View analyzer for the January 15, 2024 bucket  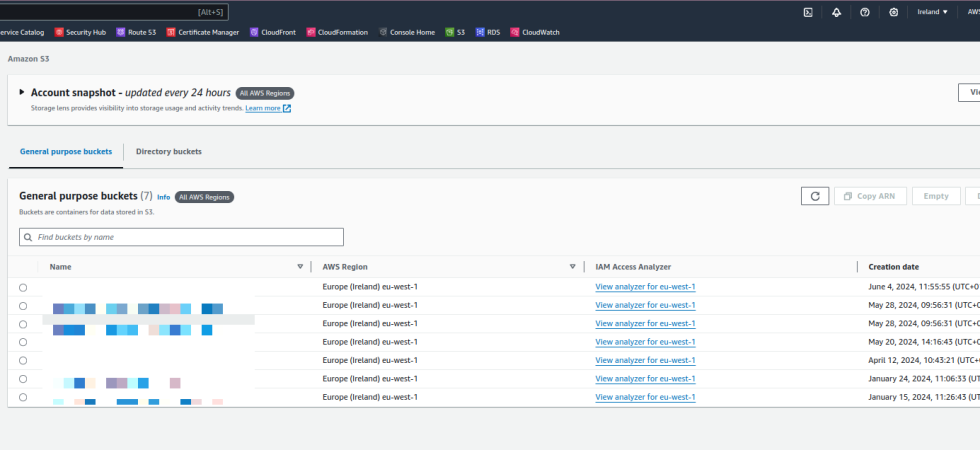tap(645, 398)
